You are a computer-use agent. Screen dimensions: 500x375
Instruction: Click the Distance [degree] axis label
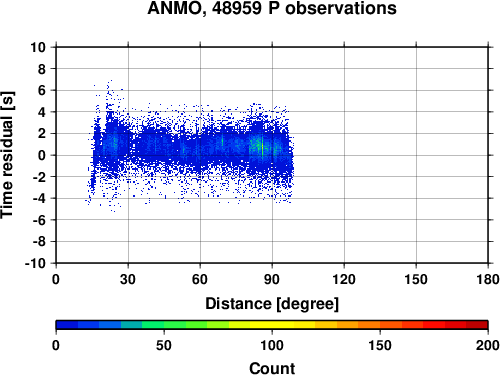pos(272,304)
